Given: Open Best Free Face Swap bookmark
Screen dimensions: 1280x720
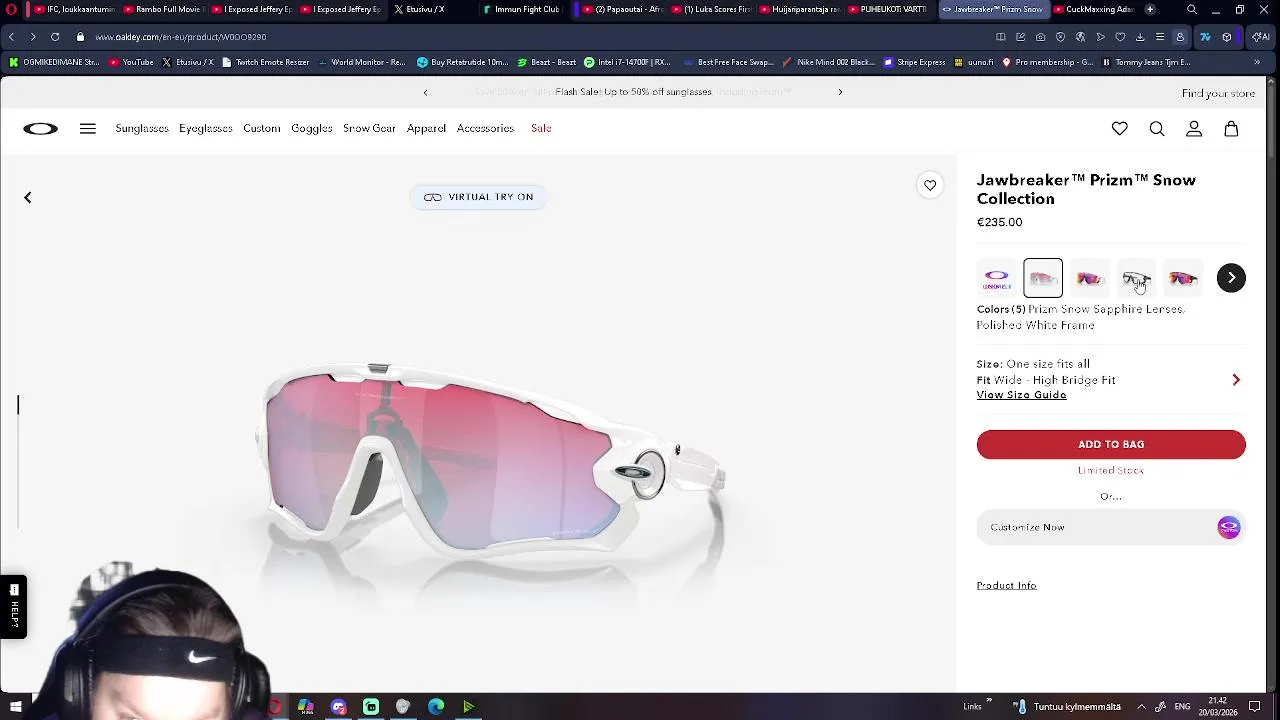Looking at the screenshot, I should point(728,62).
